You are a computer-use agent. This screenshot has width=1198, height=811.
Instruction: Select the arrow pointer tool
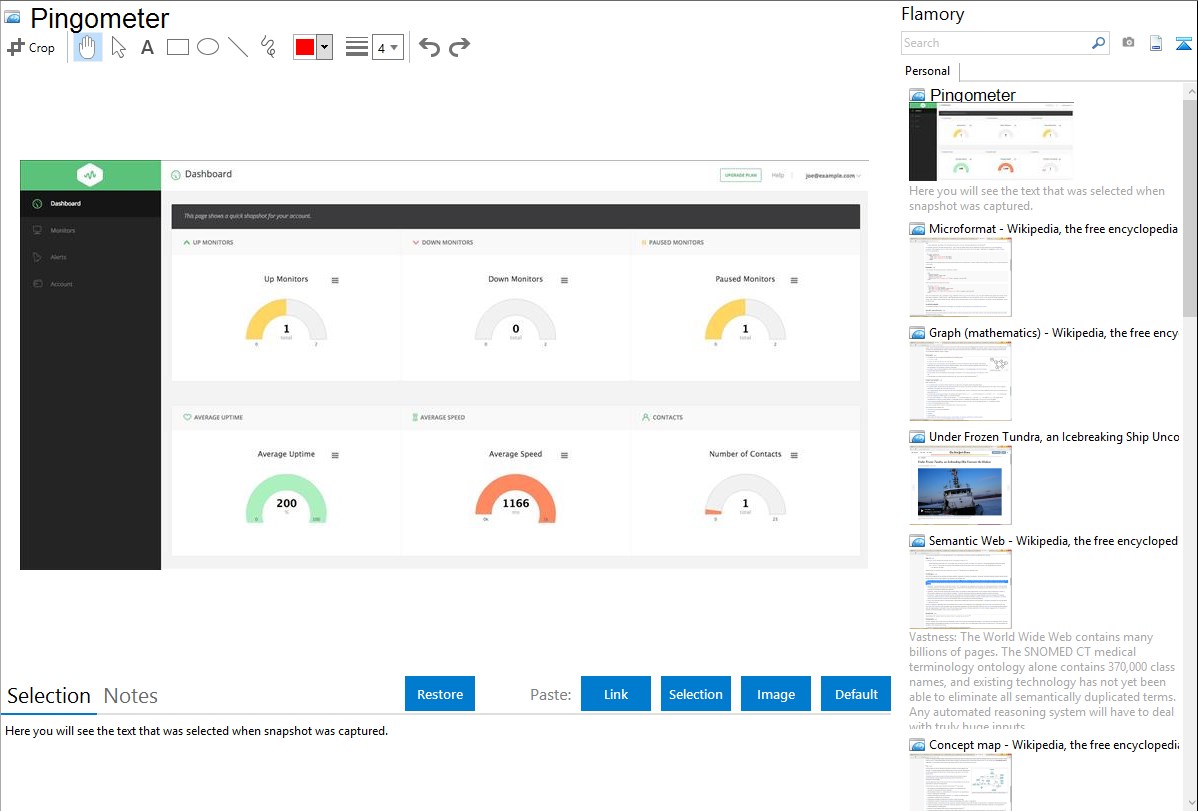[x=118, y=47]
